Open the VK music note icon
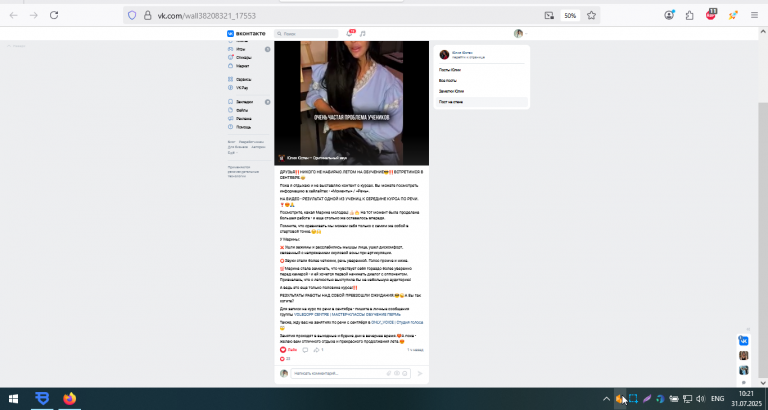Viewport: 768px width, 410px height. click(362, 34)
